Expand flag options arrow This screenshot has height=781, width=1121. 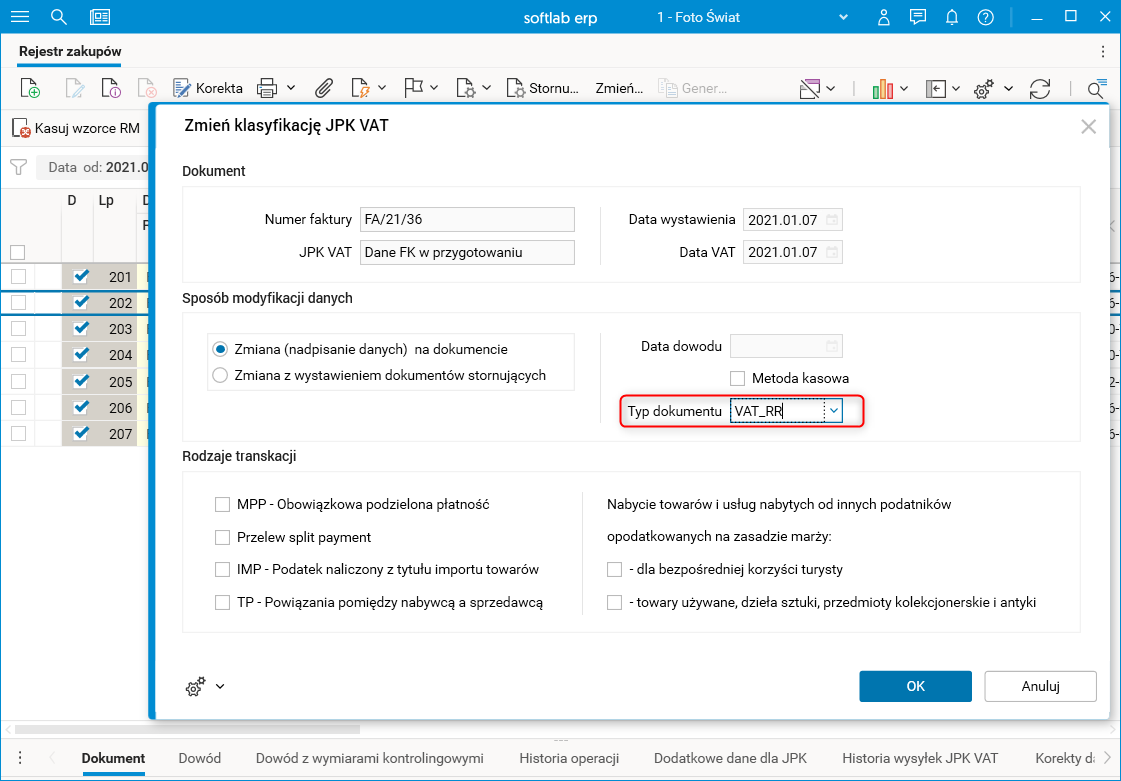[x=434, y=88]
